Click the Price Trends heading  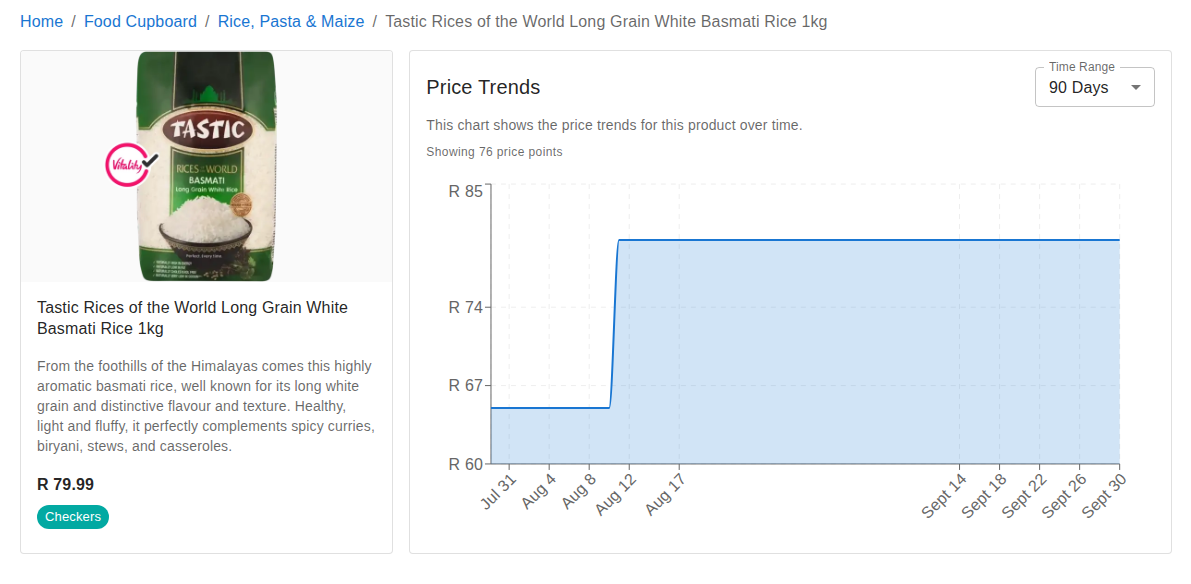click(483, 87)
